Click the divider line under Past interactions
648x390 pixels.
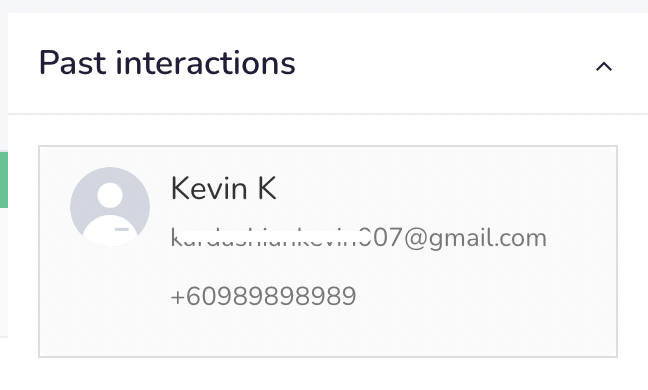[x=328, y=113]
